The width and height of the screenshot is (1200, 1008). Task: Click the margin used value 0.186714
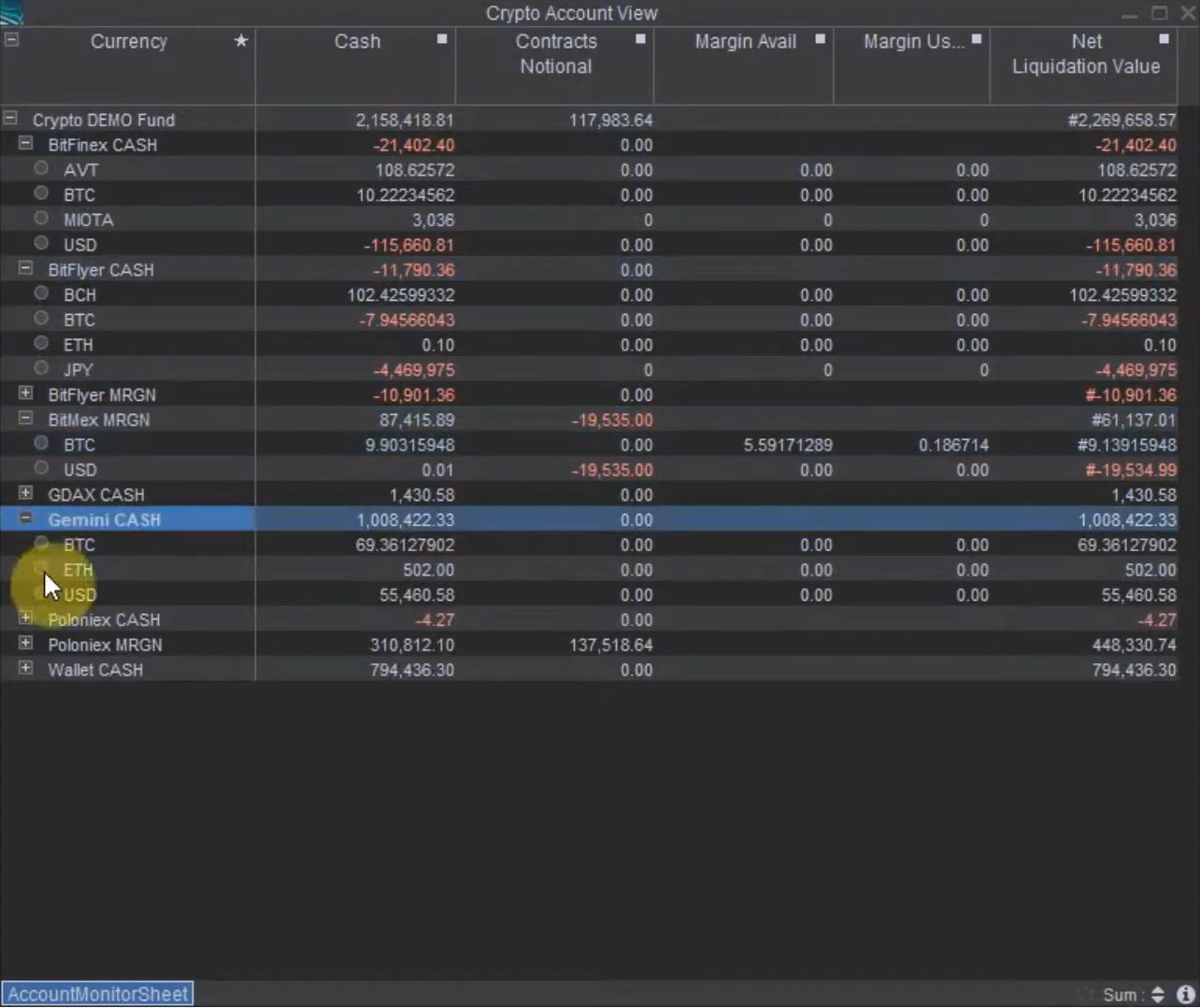[x=953, y=445]
